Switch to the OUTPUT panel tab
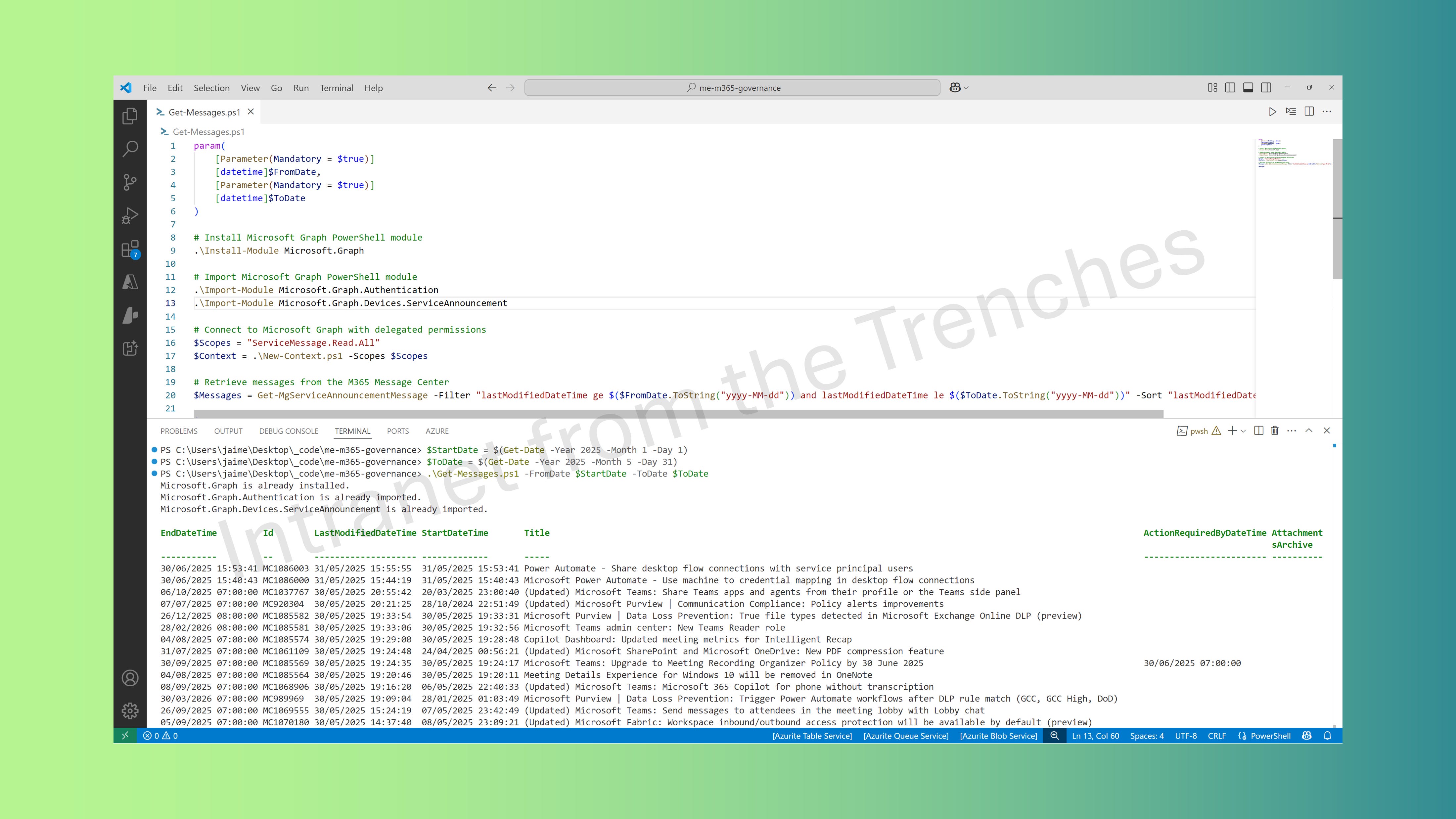Viewport: 1456px width, 819px height. (228, 431)
